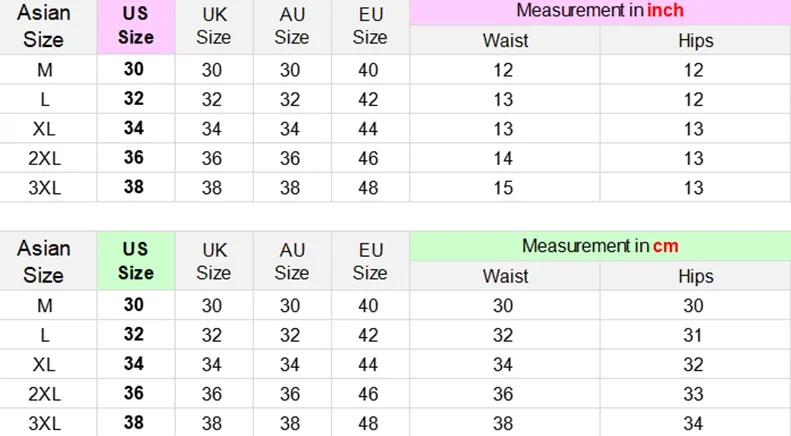Click hips value 34 in the cm table
The image size is (791, 436).
pos(694,422)
